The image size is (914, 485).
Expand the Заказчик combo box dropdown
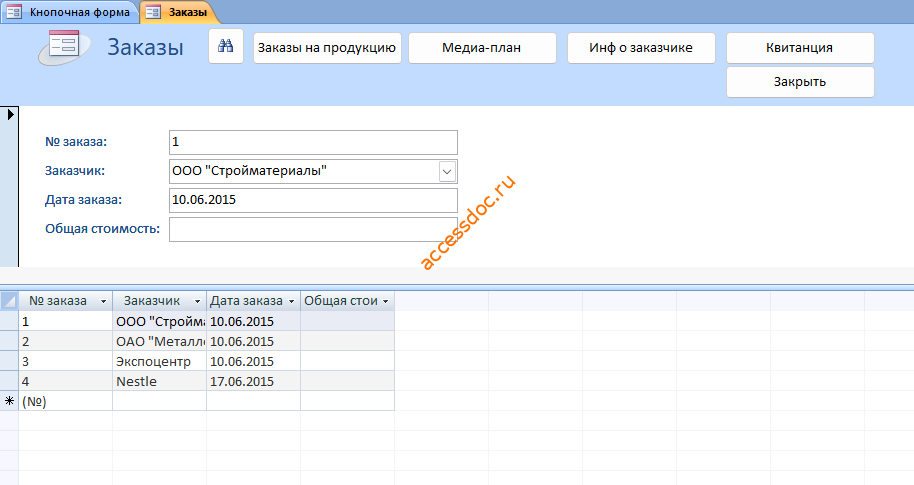tap(447, 171)
